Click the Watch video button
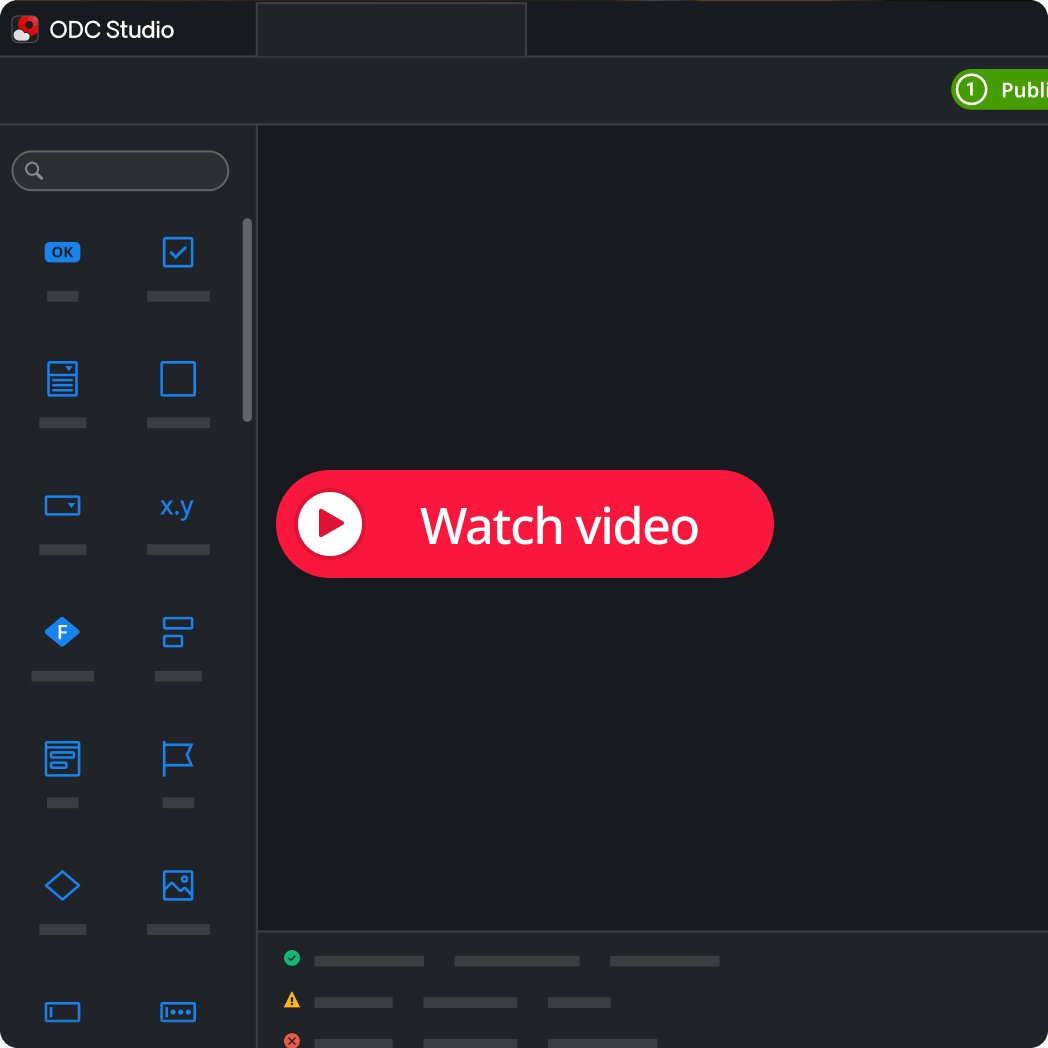Image resolution: width=1048 pixels, height=1048 pixels. point(525,524)
